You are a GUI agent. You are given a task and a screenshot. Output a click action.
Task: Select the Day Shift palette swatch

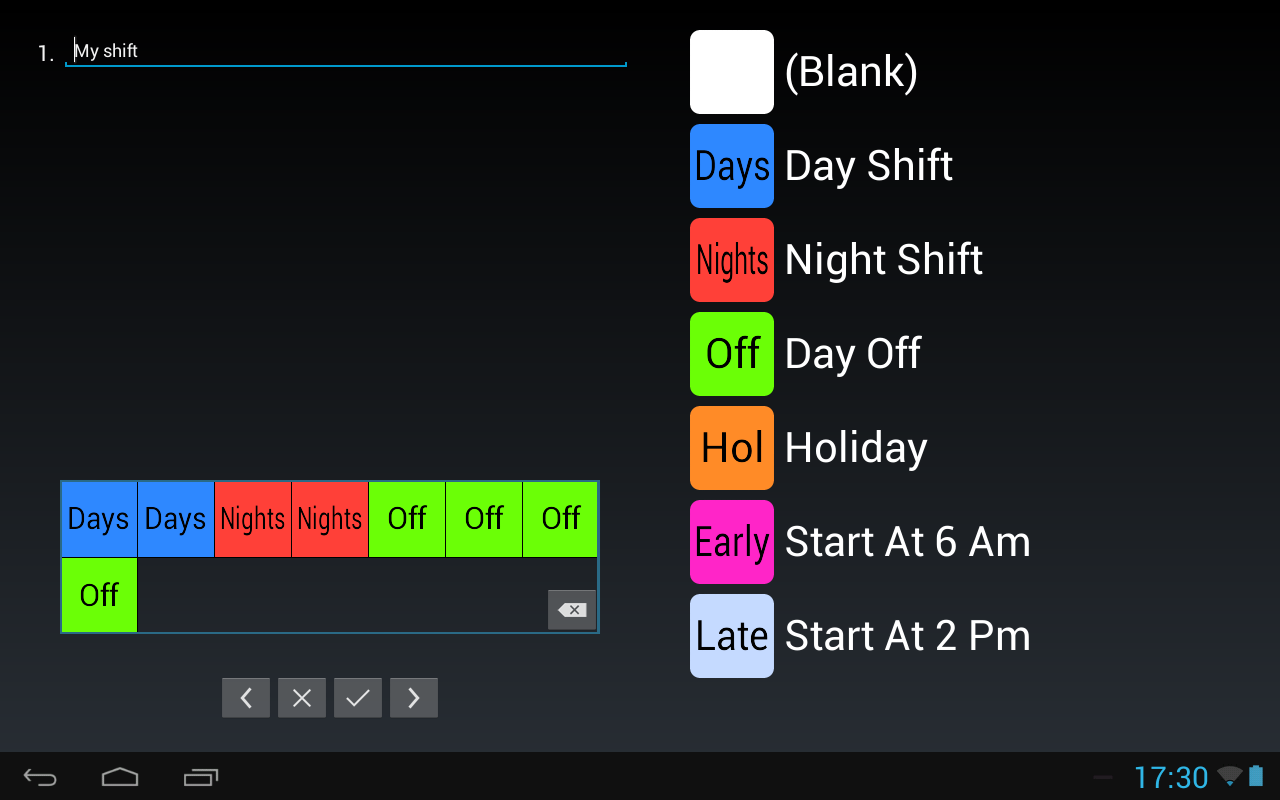731,166
